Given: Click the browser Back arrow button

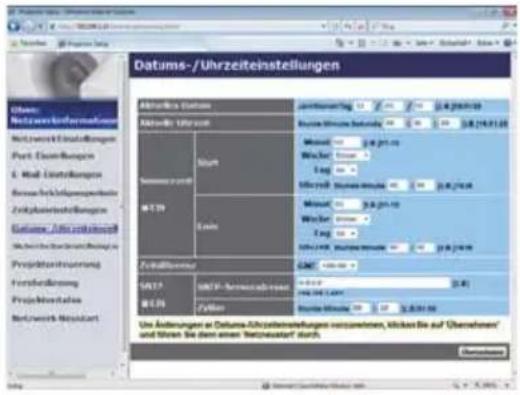Looking at the screenshot, I should [x=14, y=26].
